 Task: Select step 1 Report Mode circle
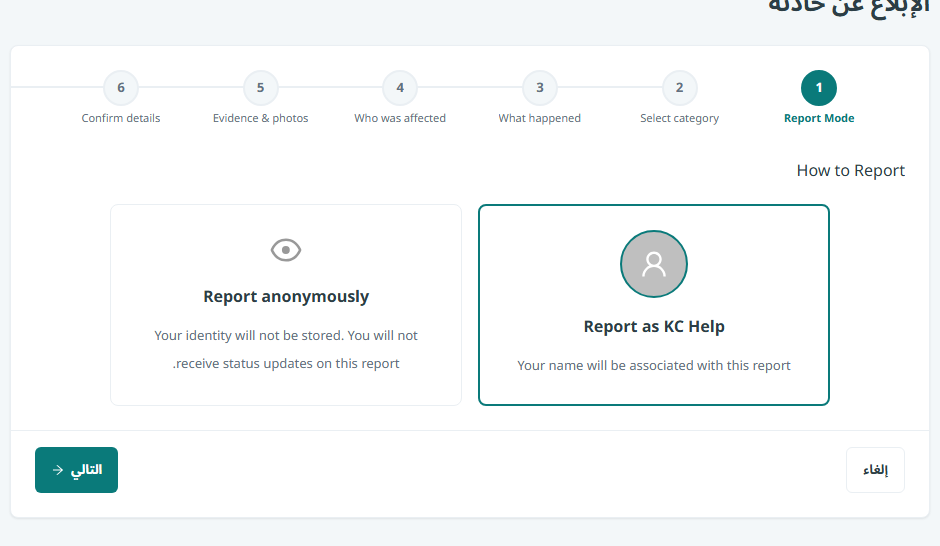point(819,88)
